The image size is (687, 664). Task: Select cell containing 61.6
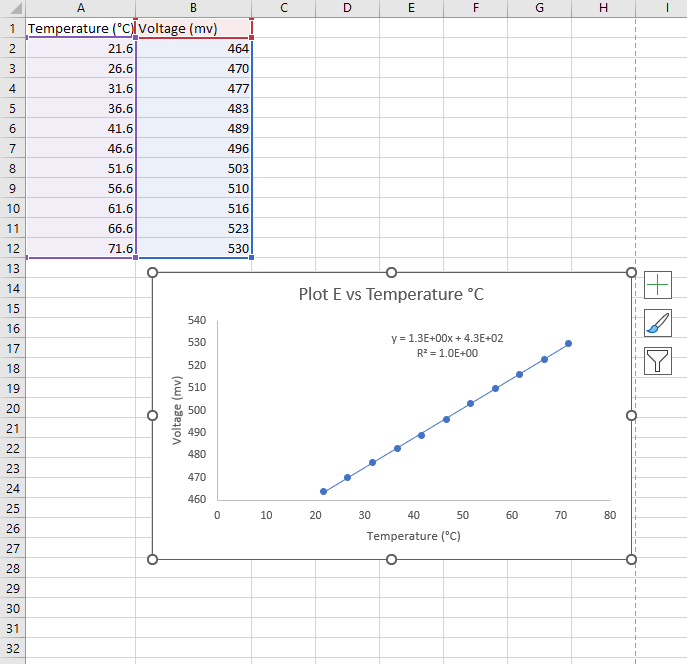[81, 208]
